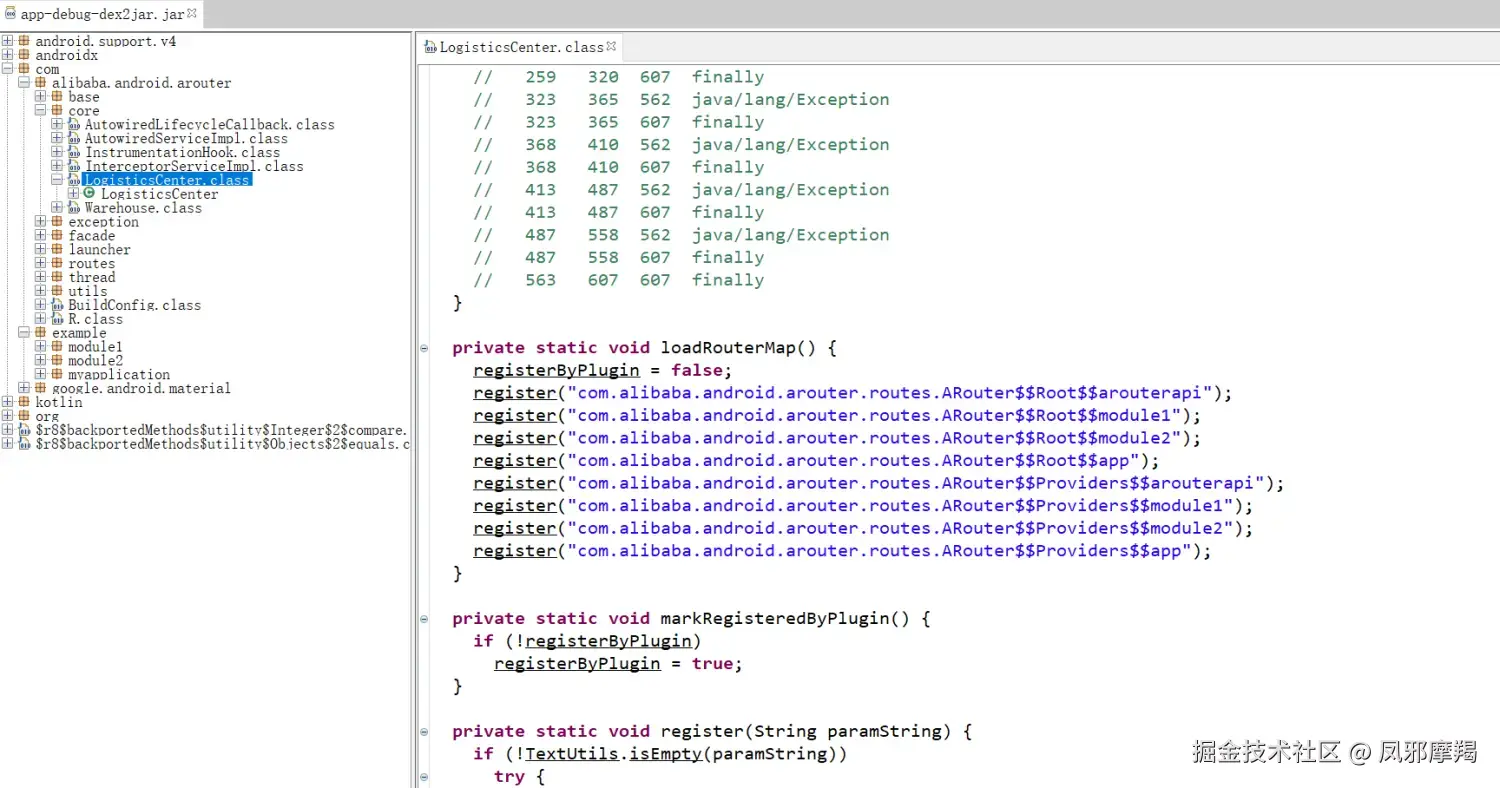1500x788 pixels.
Task: Expand the myapplication package node
Action: point(41,375)
